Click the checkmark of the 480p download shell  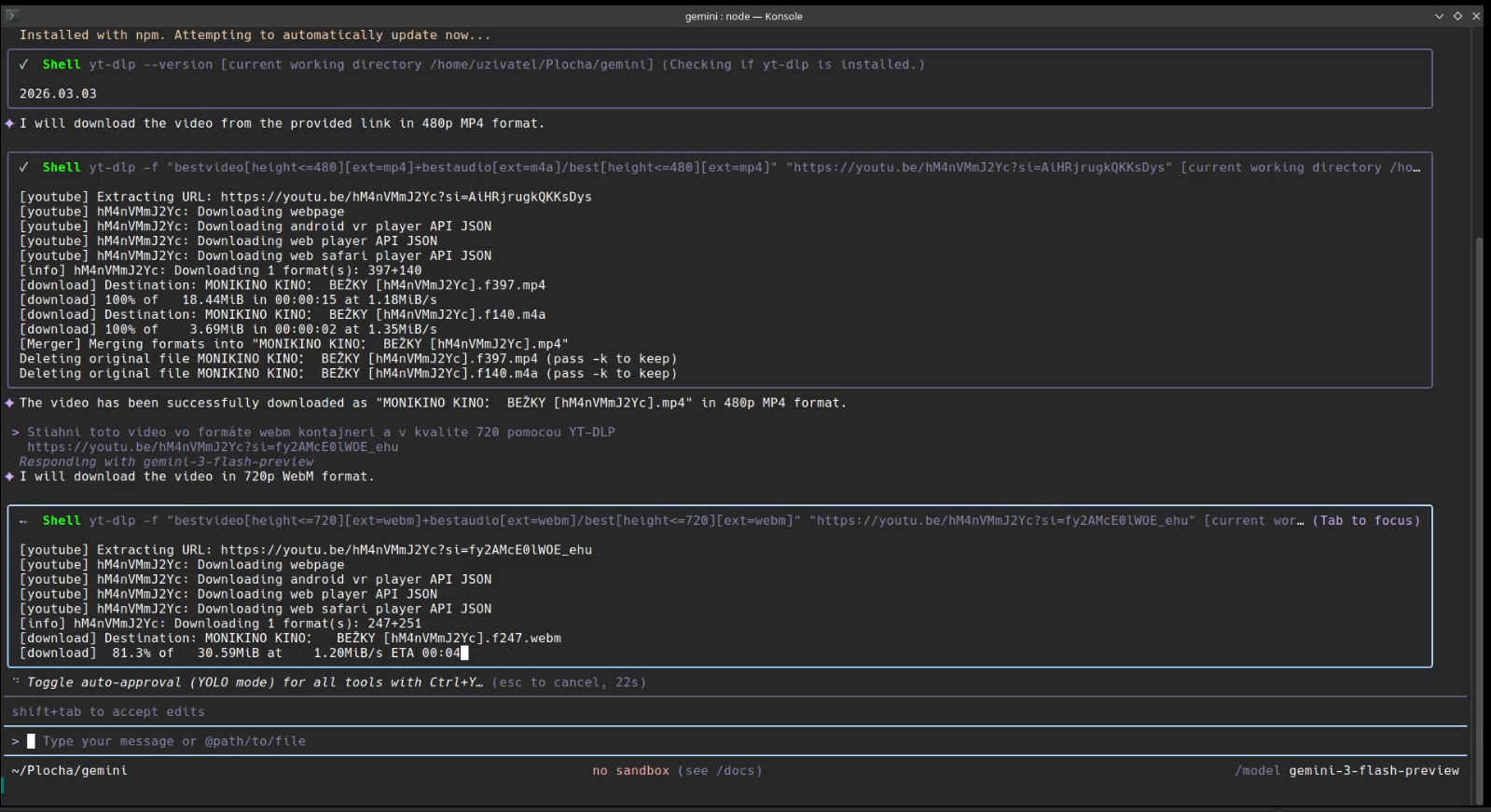(24, 168)
